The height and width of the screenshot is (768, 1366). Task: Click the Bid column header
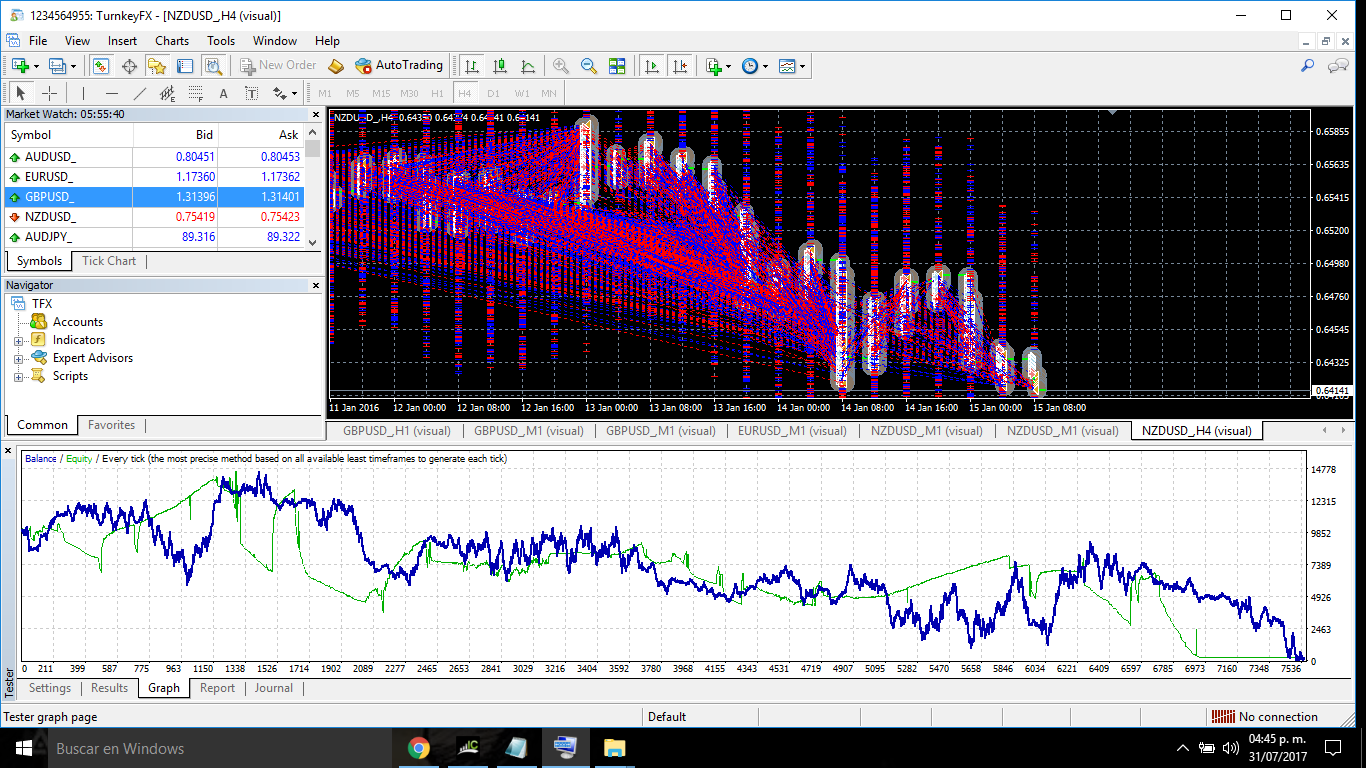click(175, 135)
